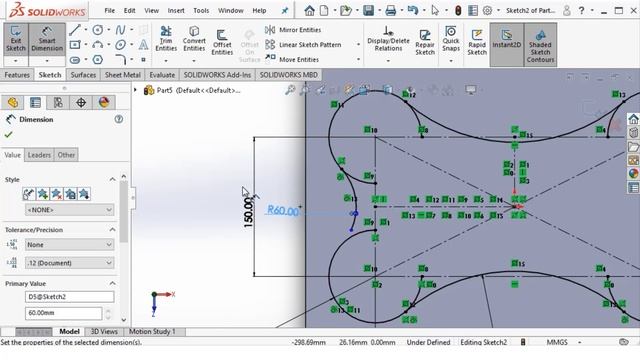Collapse the Tolerance/Precision section
The height and width of the screenshot is (360, 640).
(x=112, y=230)
